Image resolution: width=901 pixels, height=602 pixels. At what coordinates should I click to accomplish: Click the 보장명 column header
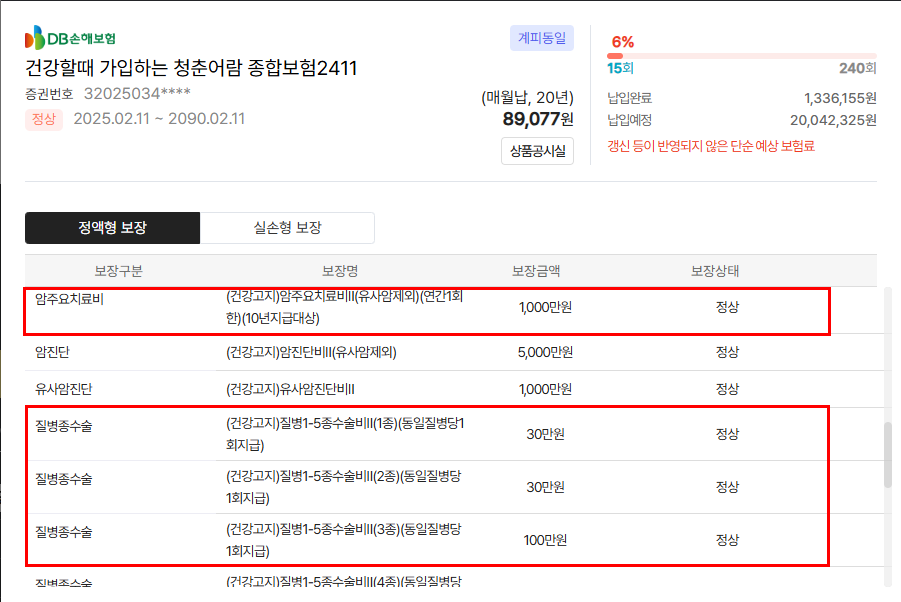(x=340, y=271)
